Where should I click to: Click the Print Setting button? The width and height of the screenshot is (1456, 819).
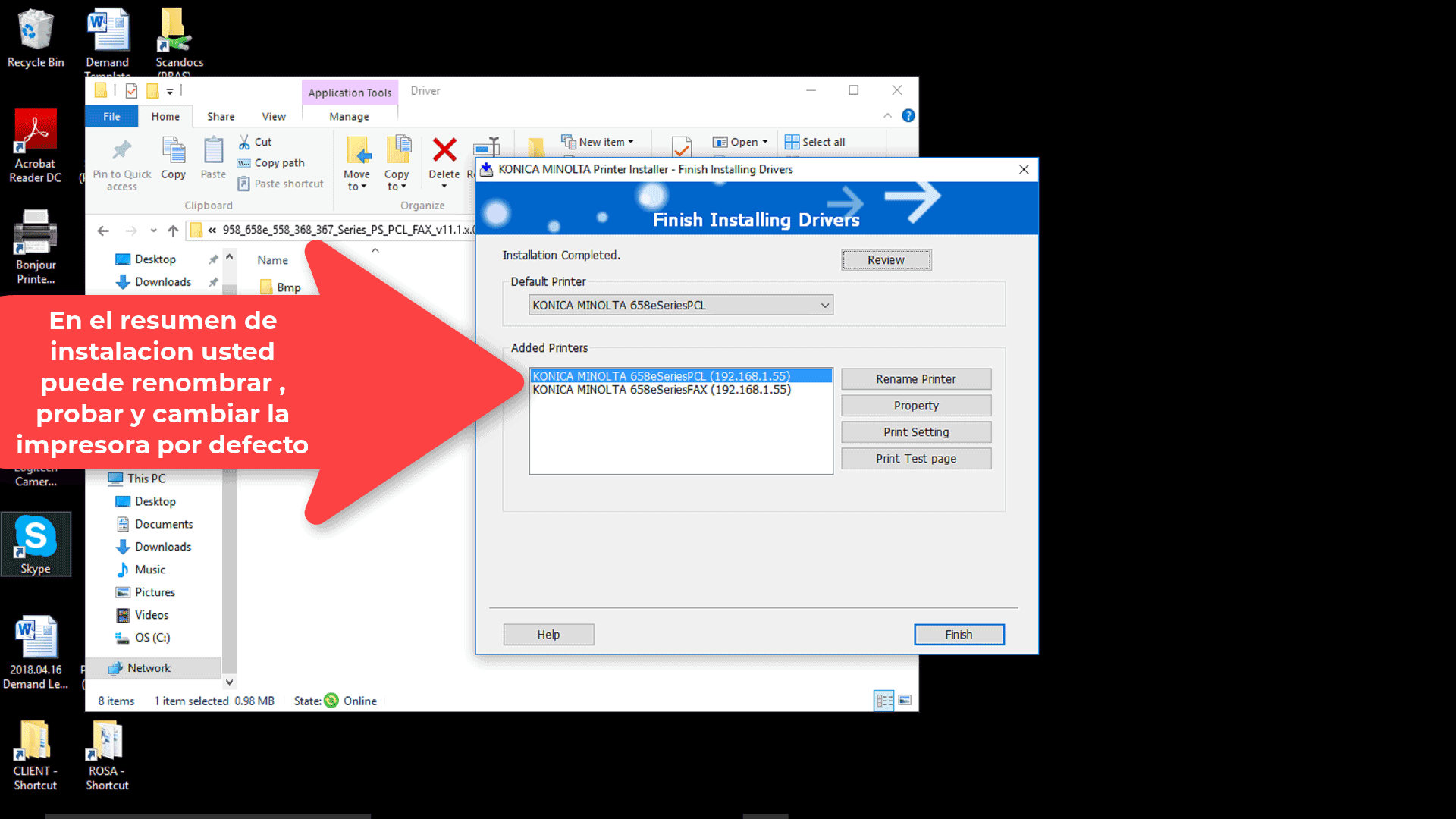click(x=916, y=432)
